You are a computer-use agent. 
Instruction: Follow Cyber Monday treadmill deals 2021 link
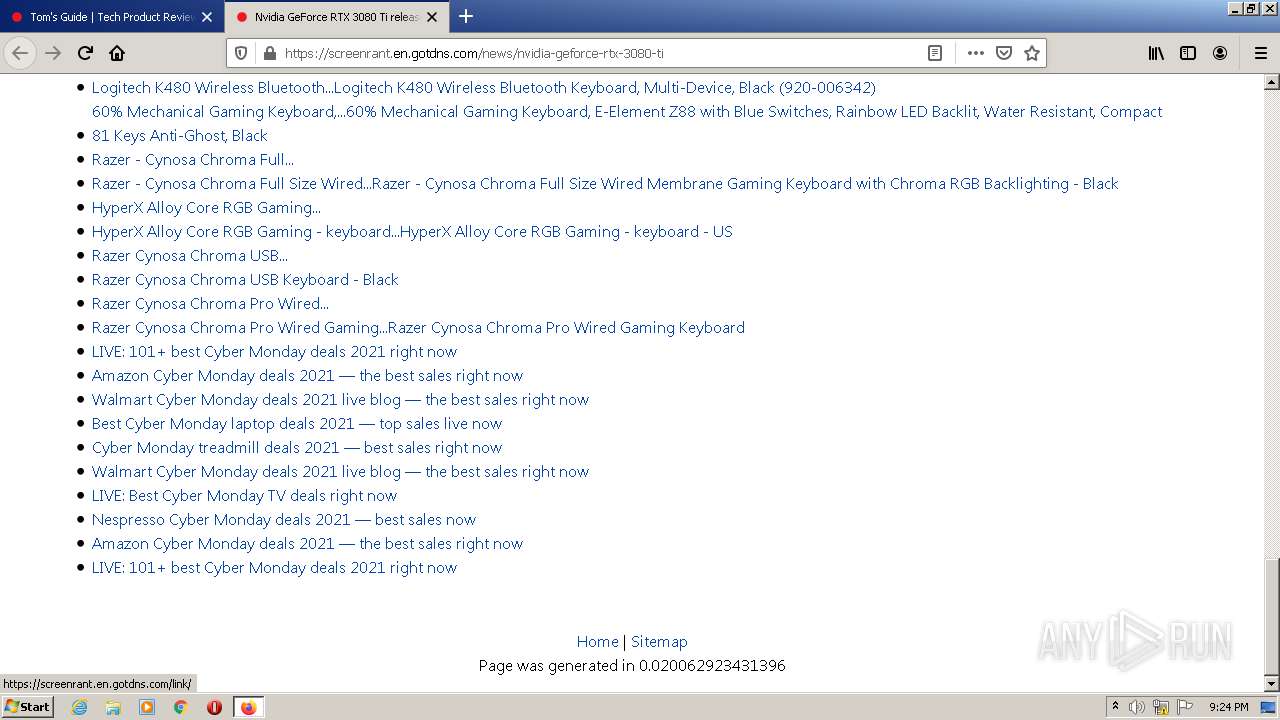point(297,448)
